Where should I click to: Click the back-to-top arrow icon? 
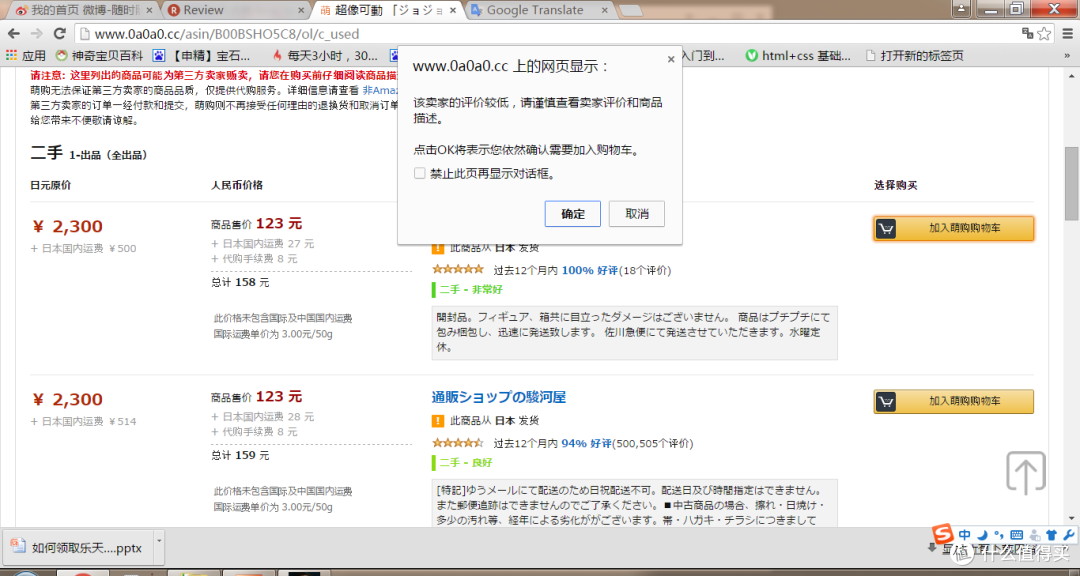tap(1026, 473)
